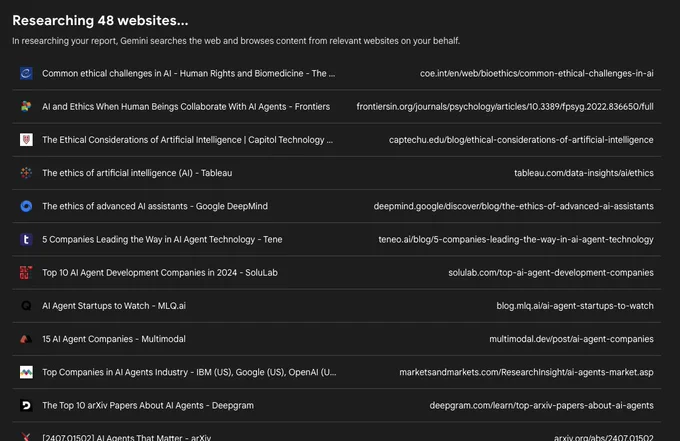
Task: Click the coe.int bioethics URL
Action: tap(536, 73)
